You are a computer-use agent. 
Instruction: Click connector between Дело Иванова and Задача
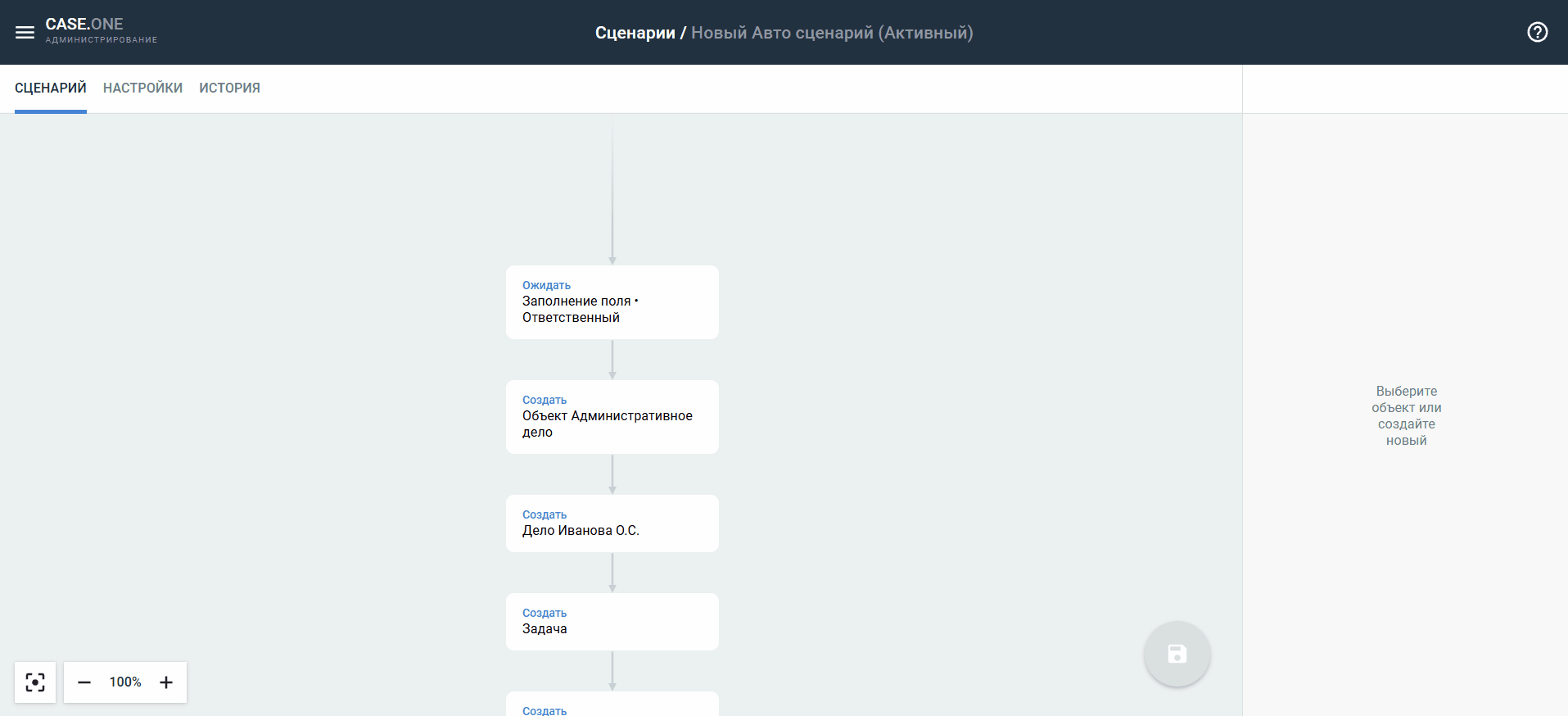[612, 573]
